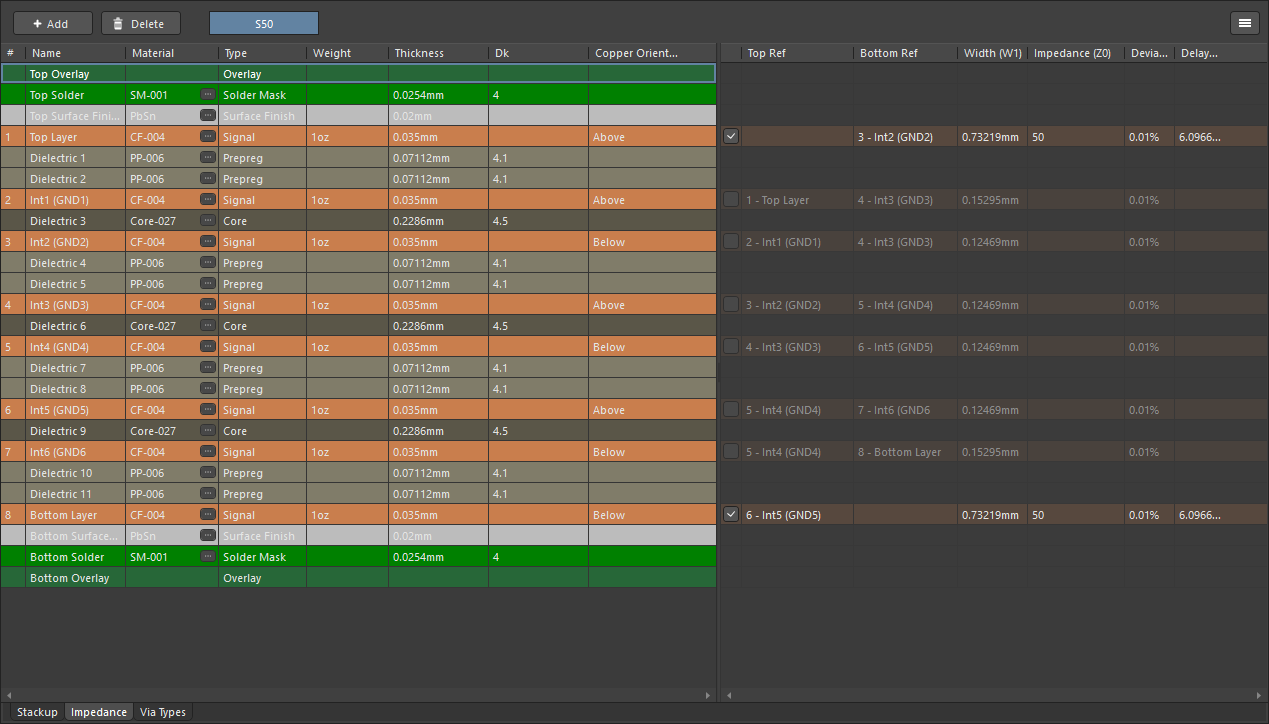Enable checkbox with Top Ref 1 - Top Layer

tap(731, 200)
